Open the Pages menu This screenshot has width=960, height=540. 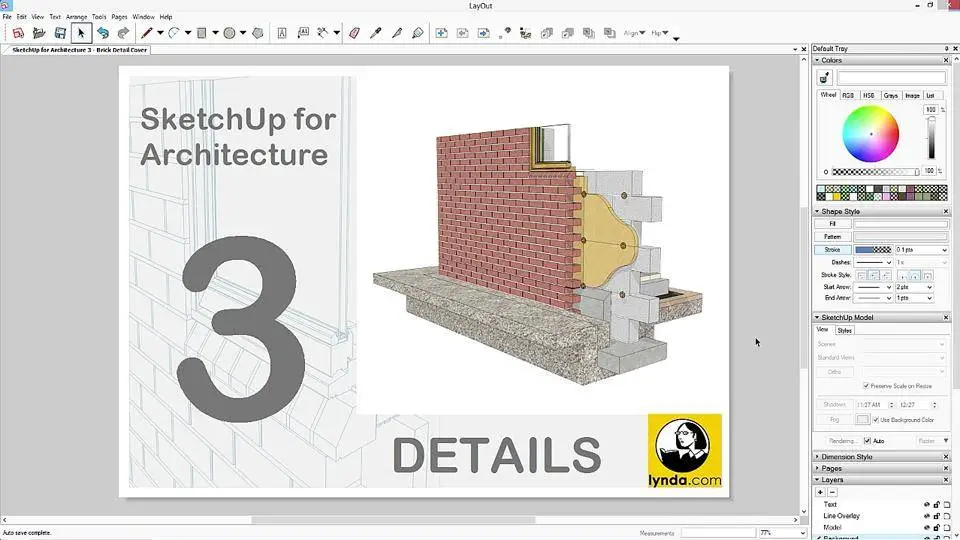click(119, 17)
